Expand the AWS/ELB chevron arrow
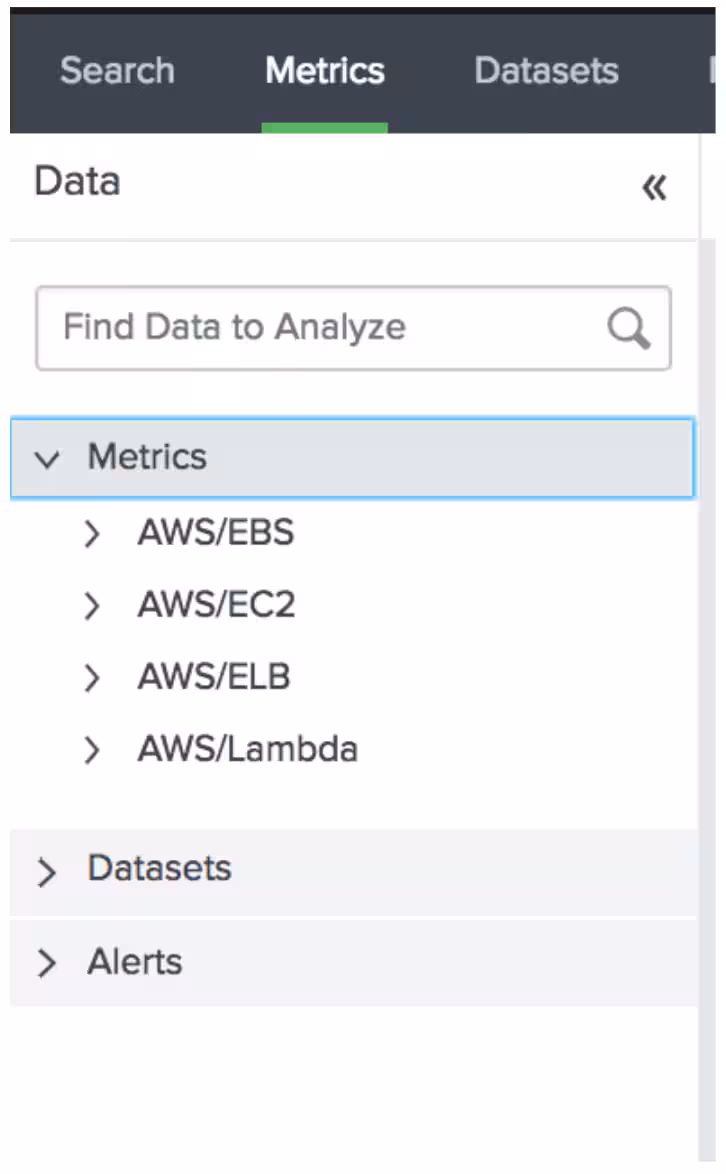 [92, 679]
